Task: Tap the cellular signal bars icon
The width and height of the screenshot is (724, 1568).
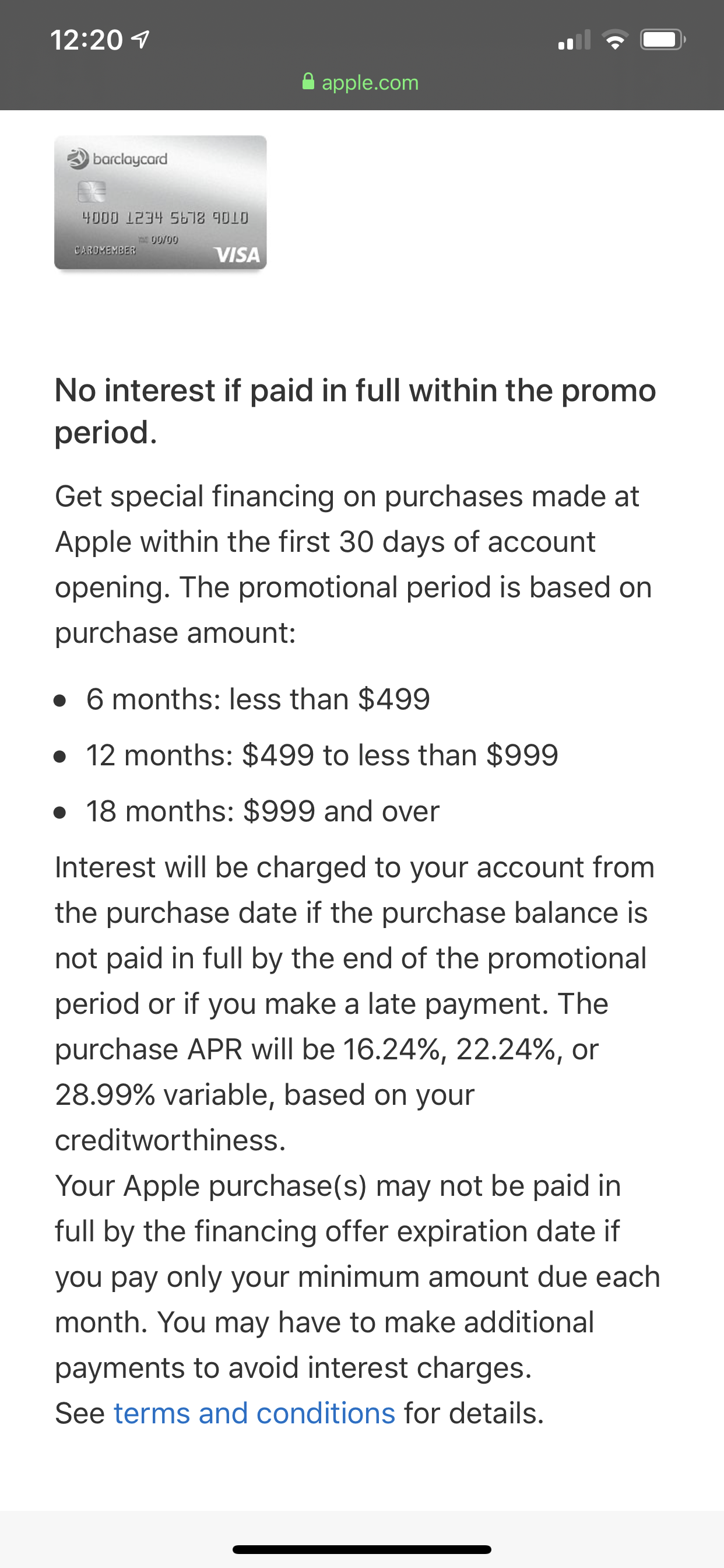Action: 574,40
